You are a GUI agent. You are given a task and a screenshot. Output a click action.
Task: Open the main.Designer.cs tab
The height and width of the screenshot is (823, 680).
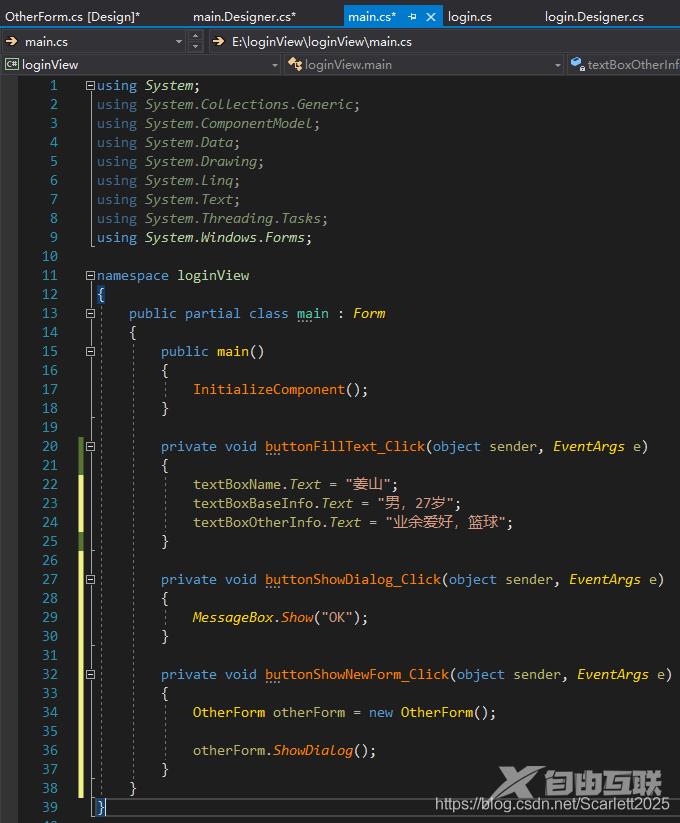pos(244,17)
